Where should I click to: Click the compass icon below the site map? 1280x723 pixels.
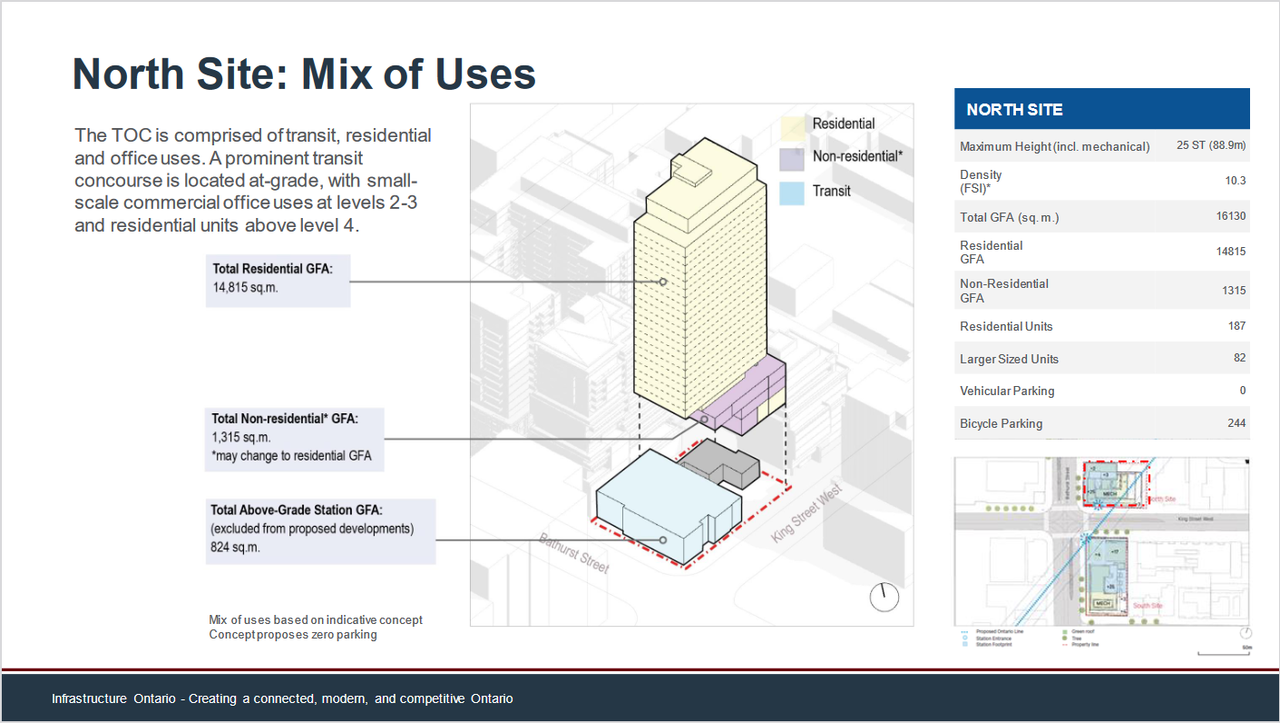tap(1244, 633)
